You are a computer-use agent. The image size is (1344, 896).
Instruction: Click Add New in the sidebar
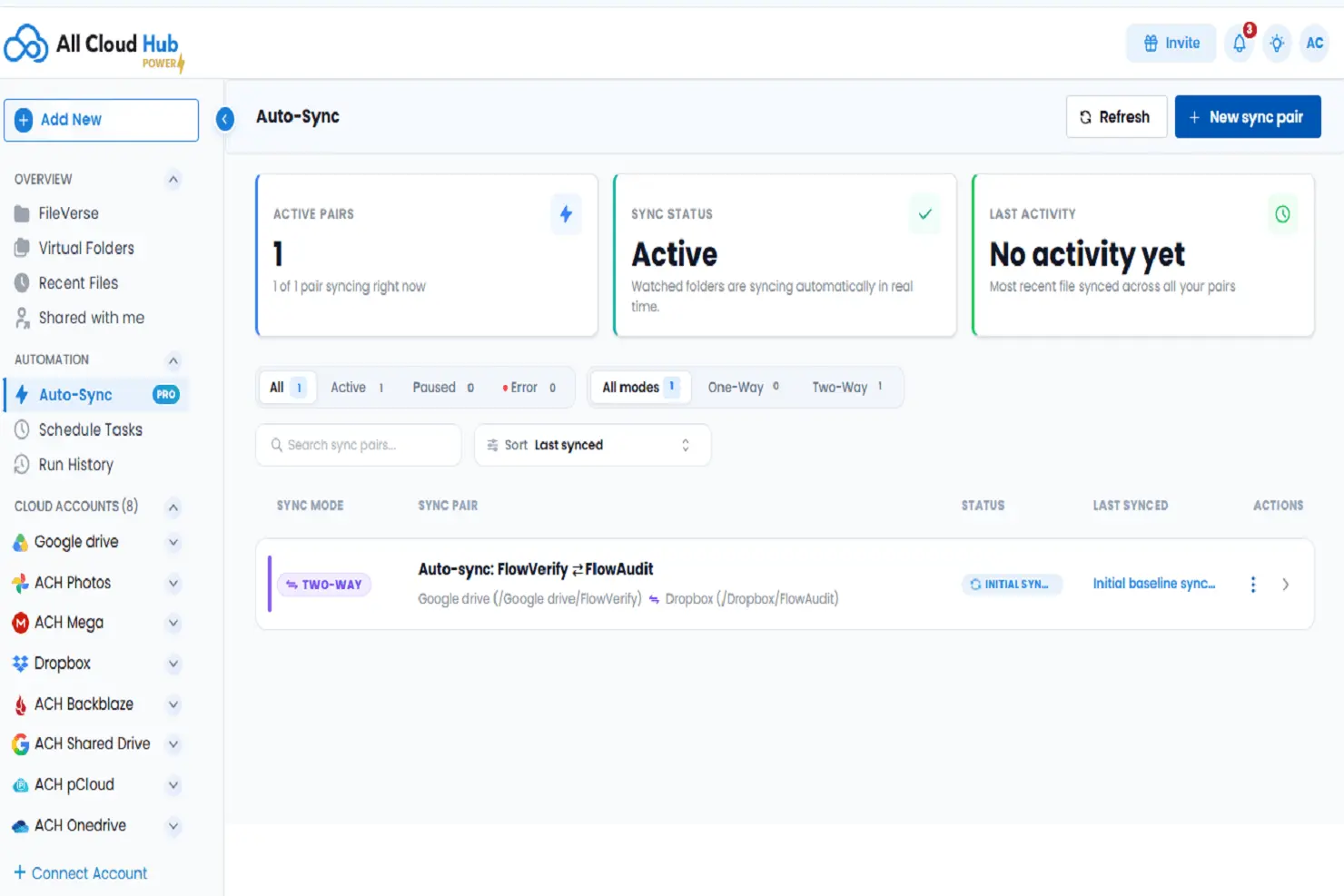101,120
